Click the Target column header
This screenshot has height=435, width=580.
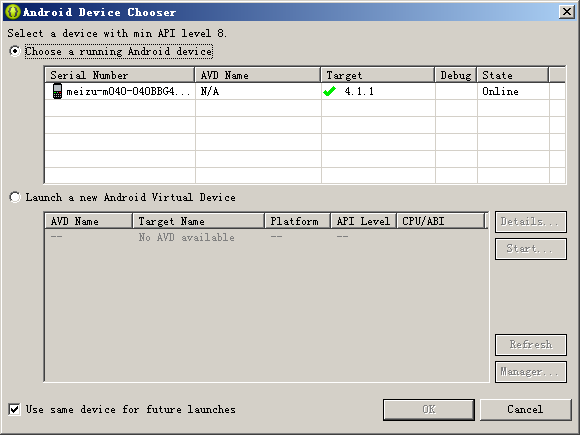378,75
